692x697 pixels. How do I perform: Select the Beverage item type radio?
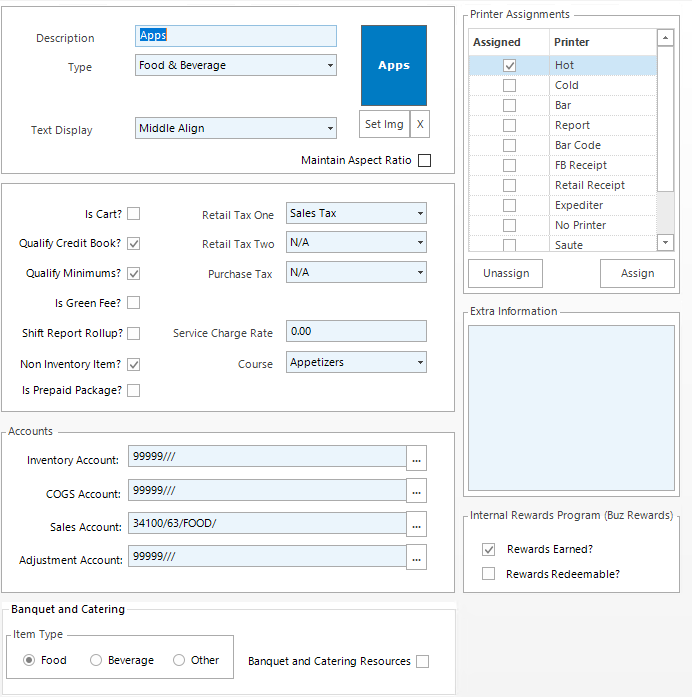96,660
